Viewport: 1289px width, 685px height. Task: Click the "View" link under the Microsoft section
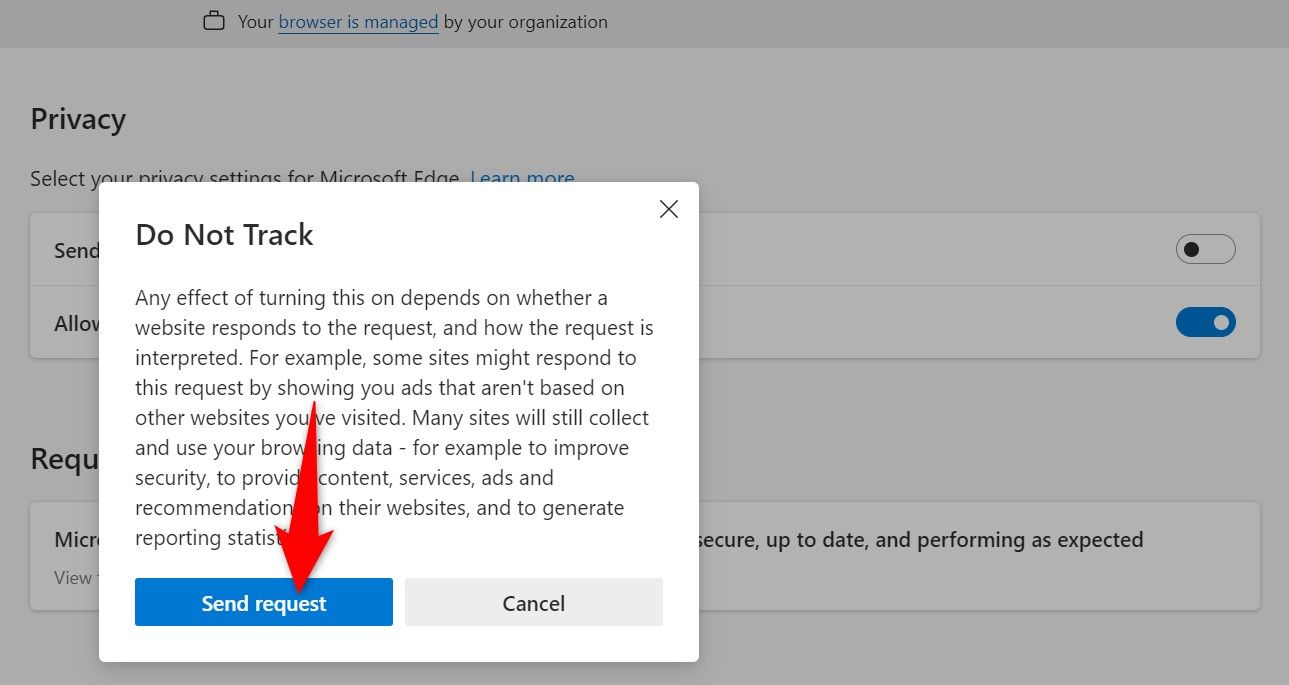70,577
